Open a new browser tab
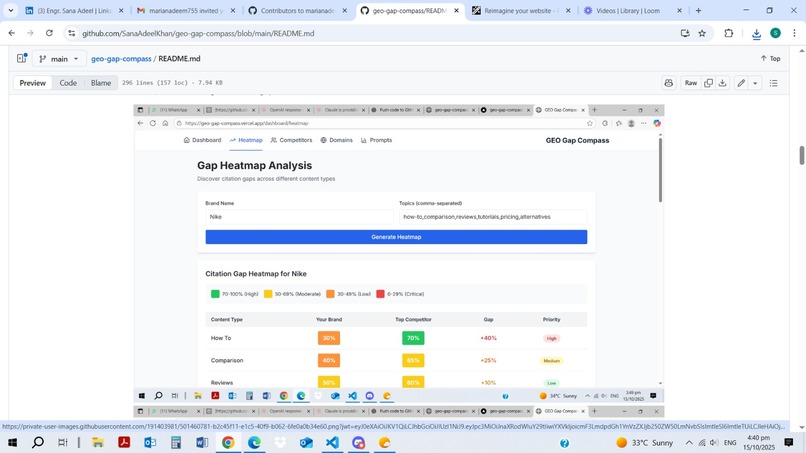Screen dimensions: 806x453 click(699, 10)
